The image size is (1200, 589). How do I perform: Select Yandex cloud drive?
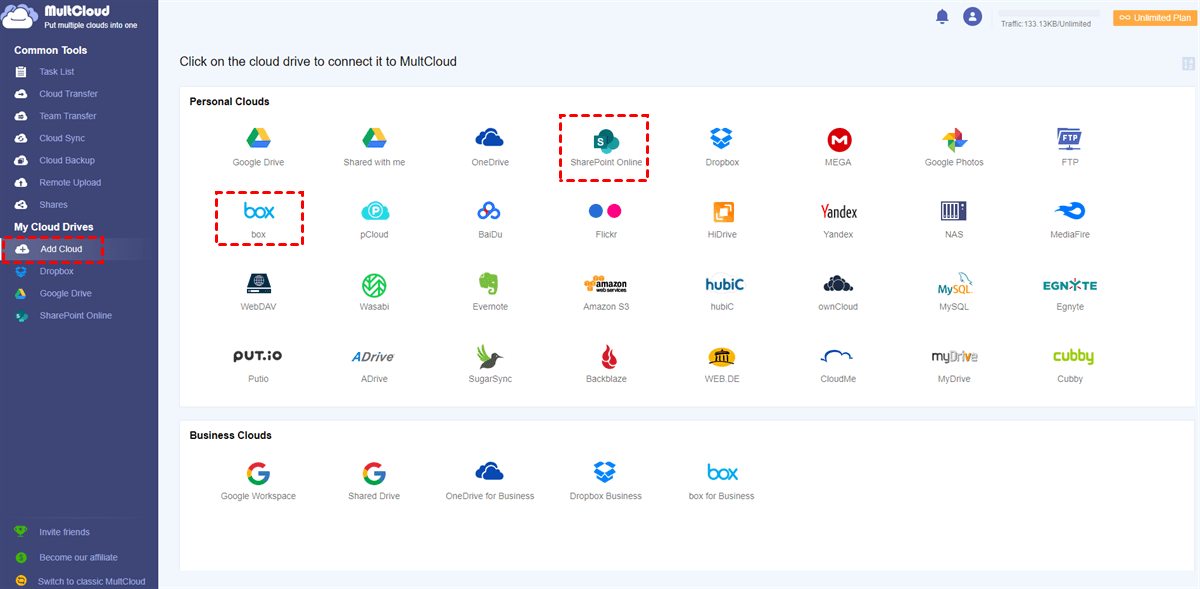tap(838, 219)
